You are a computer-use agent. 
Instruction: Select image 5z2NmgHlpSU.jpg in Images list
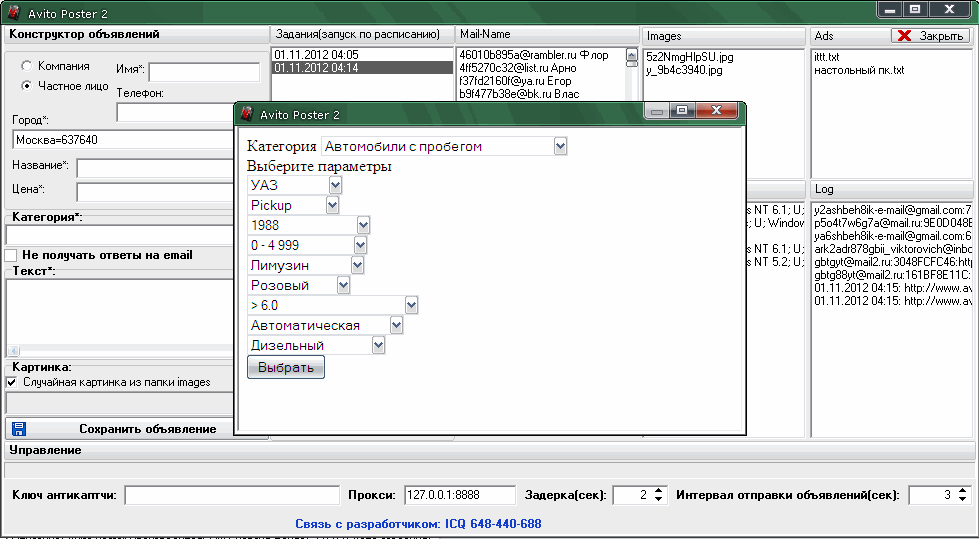690,57
